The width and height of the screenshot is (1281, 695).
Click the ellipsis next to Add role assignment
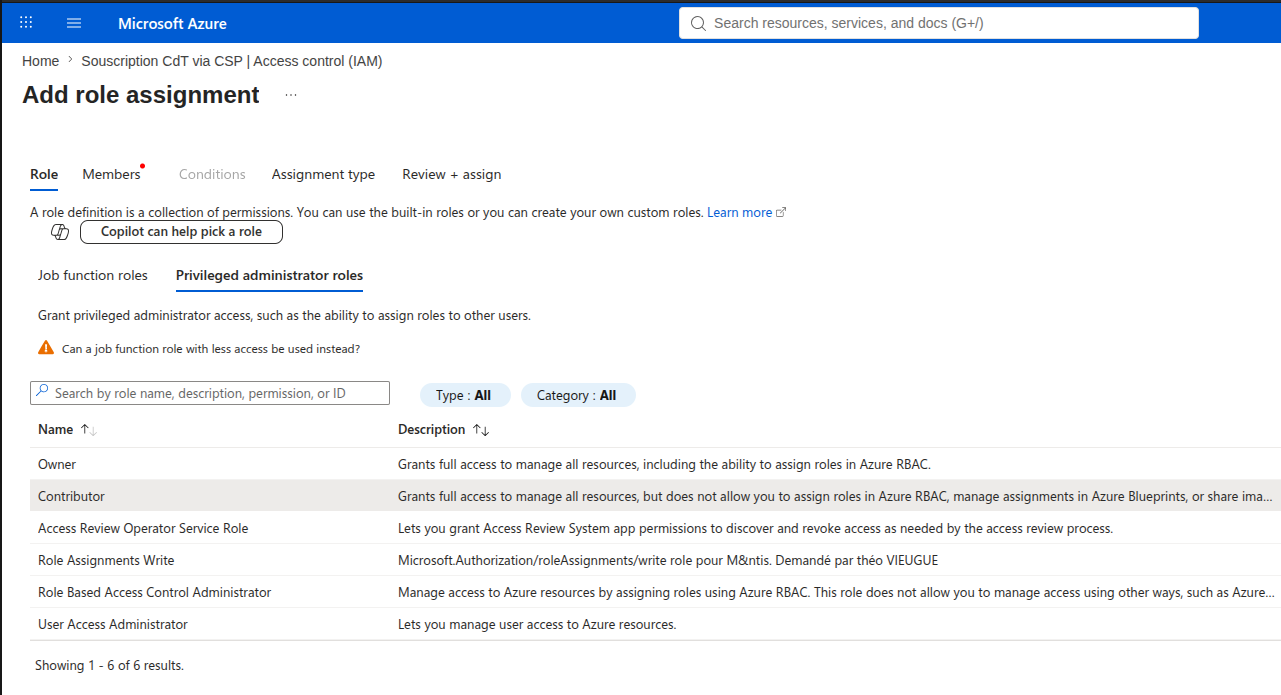pos(291,95)
